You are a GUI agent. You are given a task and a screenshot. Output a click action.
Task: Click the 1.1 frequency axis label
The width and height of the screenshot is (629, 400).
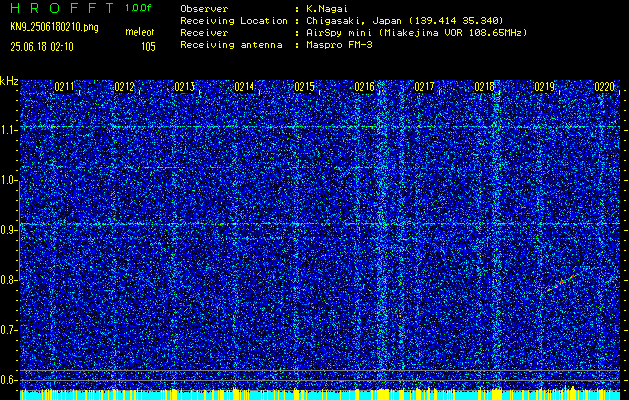click(8, 130)
